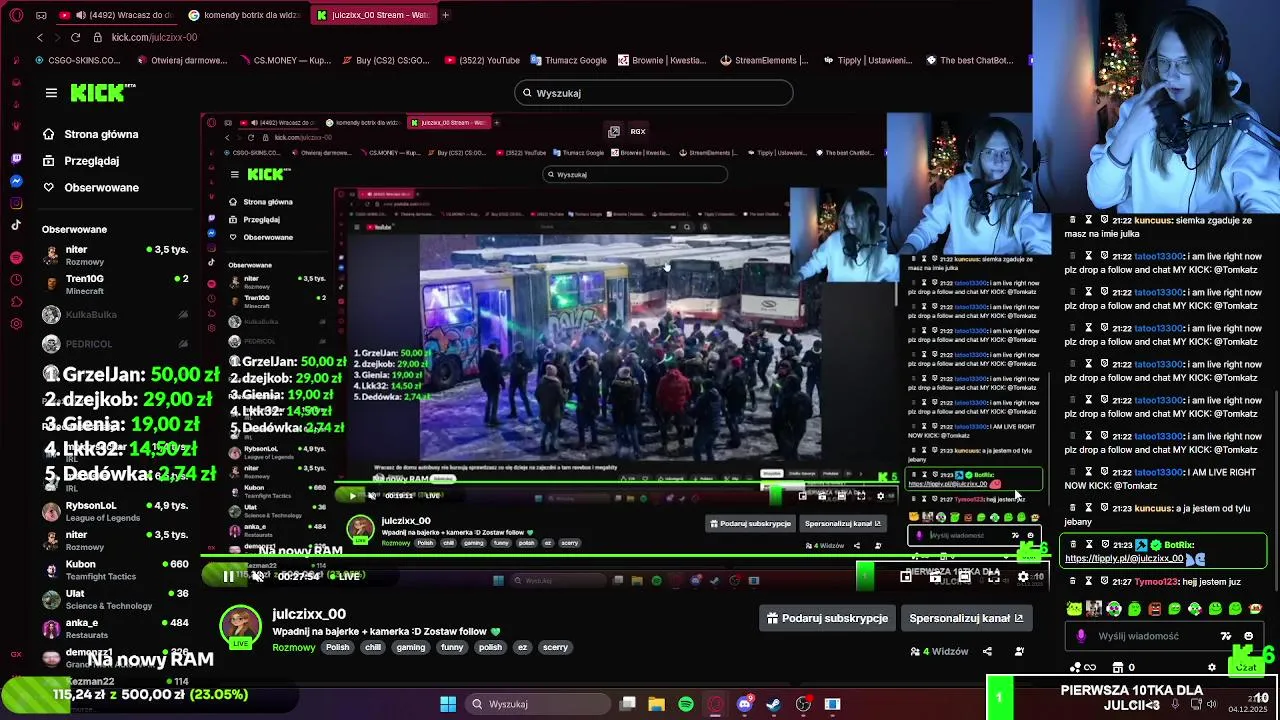Open BotRix tipply.pl link in chat

coord(1124,558)
